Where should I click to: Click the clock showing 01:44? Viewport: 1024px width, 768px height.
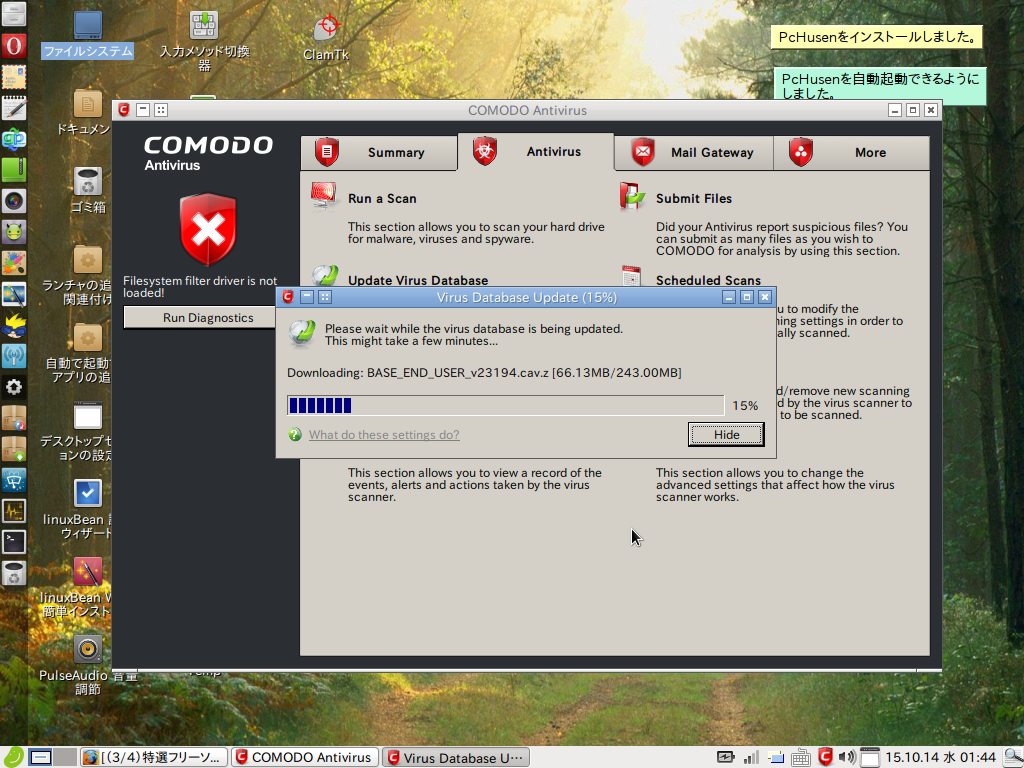(940, 758)
